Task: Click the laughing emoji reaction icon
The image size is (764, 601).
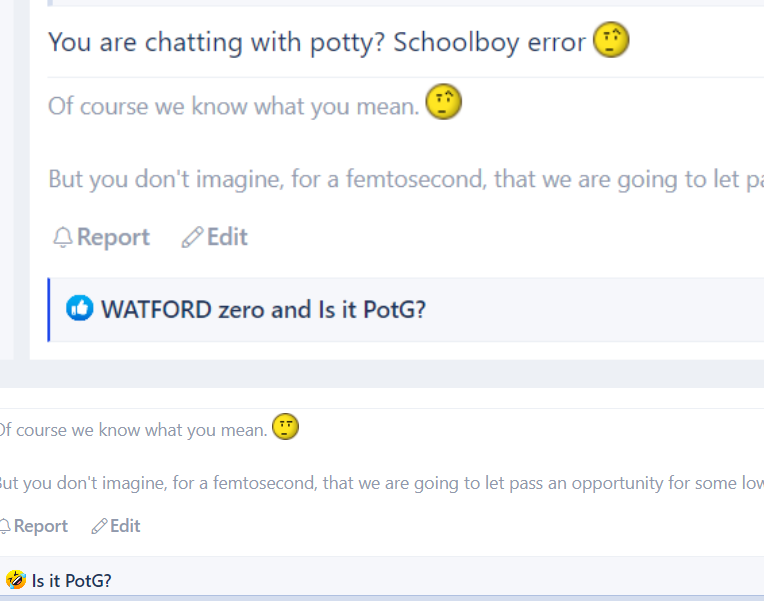Action: pos(16,580)
